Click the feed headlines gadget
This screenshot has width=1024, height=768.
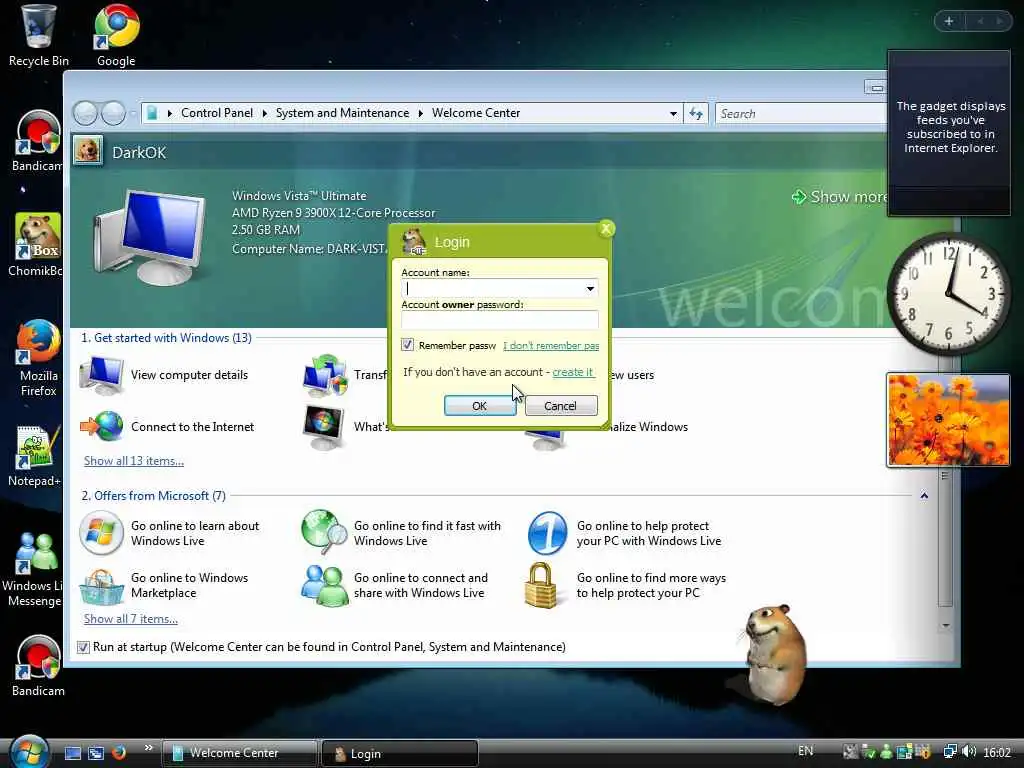[950, 133]
